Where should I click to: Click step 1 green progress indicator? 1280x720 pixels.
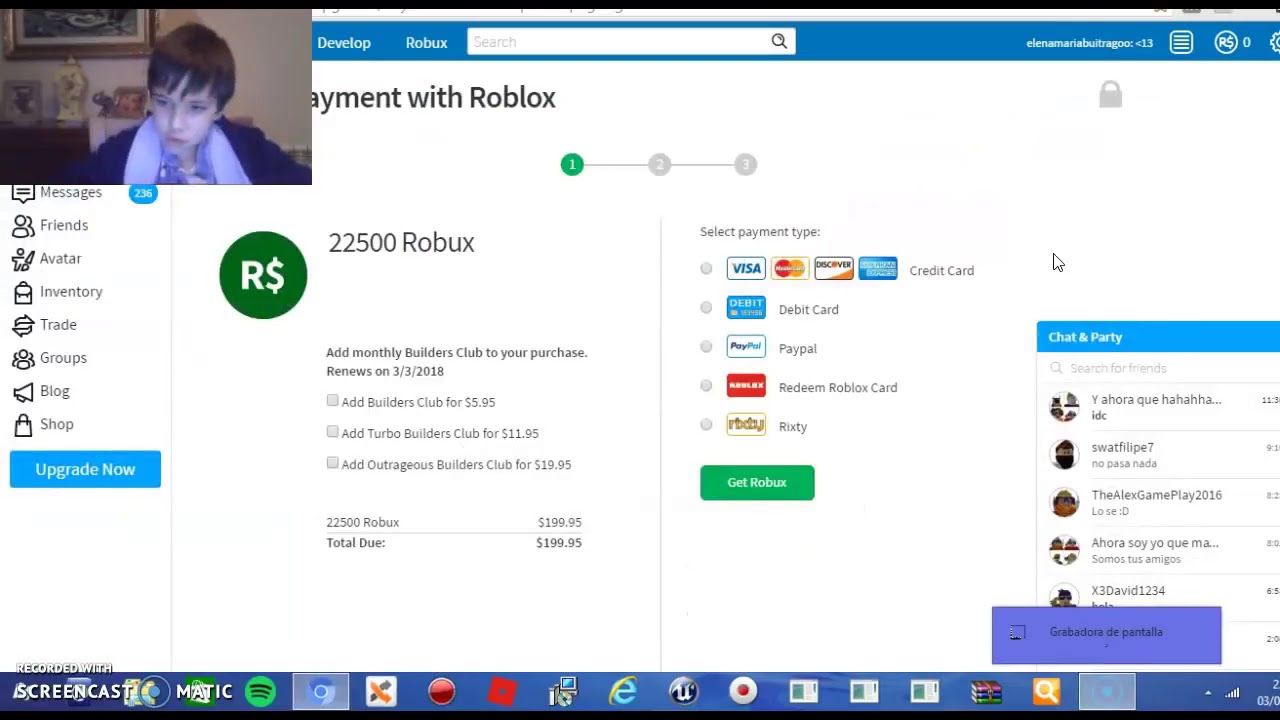[572, 164]
